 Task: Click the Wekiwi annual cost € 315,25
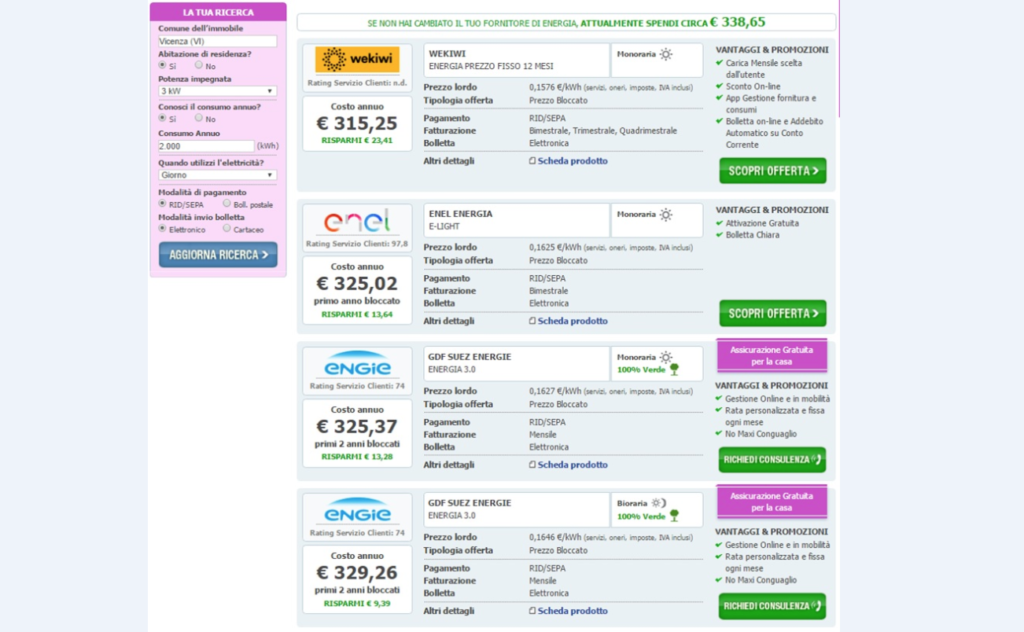coord(357,123)
